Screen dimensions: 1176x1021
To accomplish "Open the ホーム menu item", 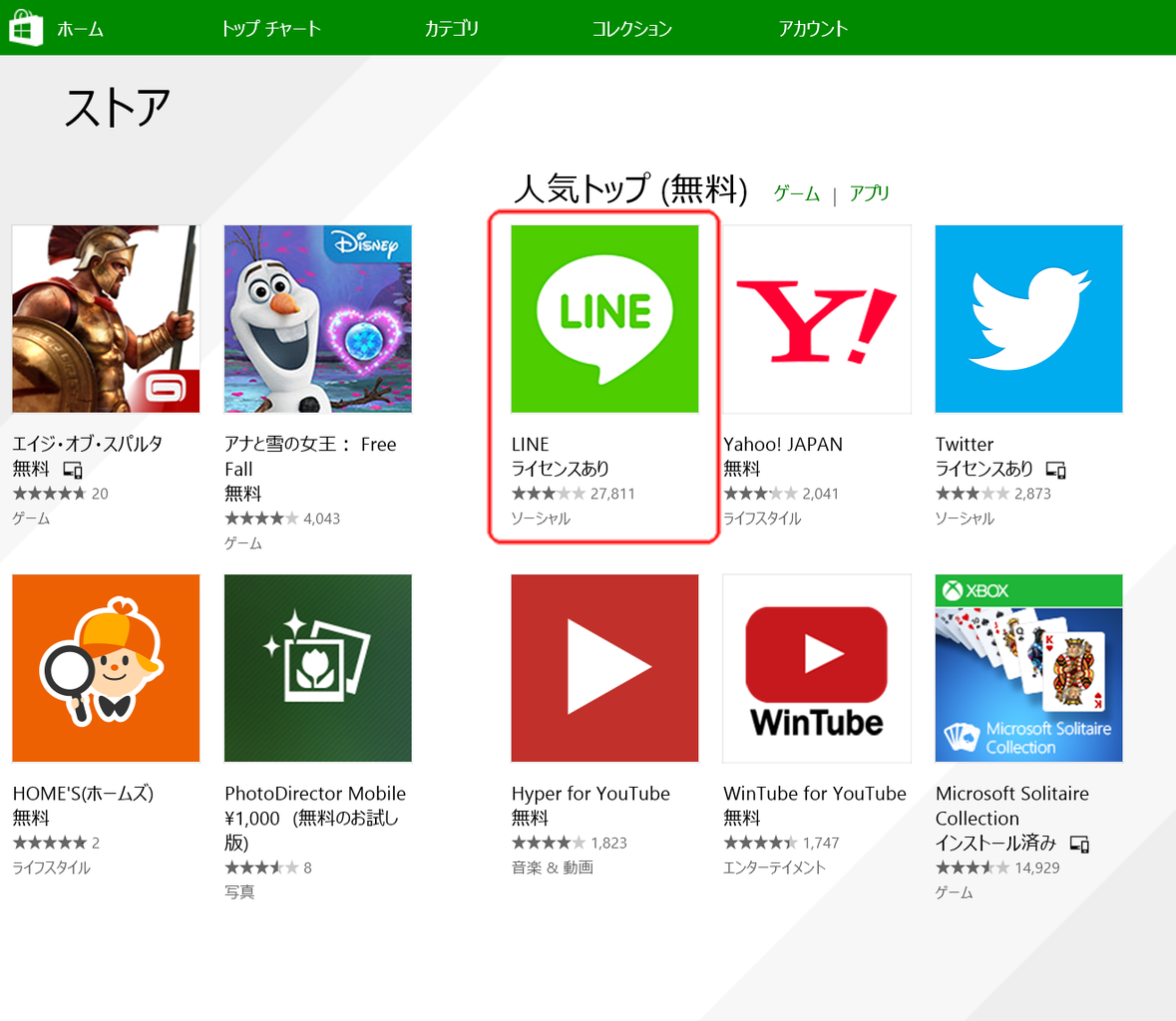I will [80, 29].
